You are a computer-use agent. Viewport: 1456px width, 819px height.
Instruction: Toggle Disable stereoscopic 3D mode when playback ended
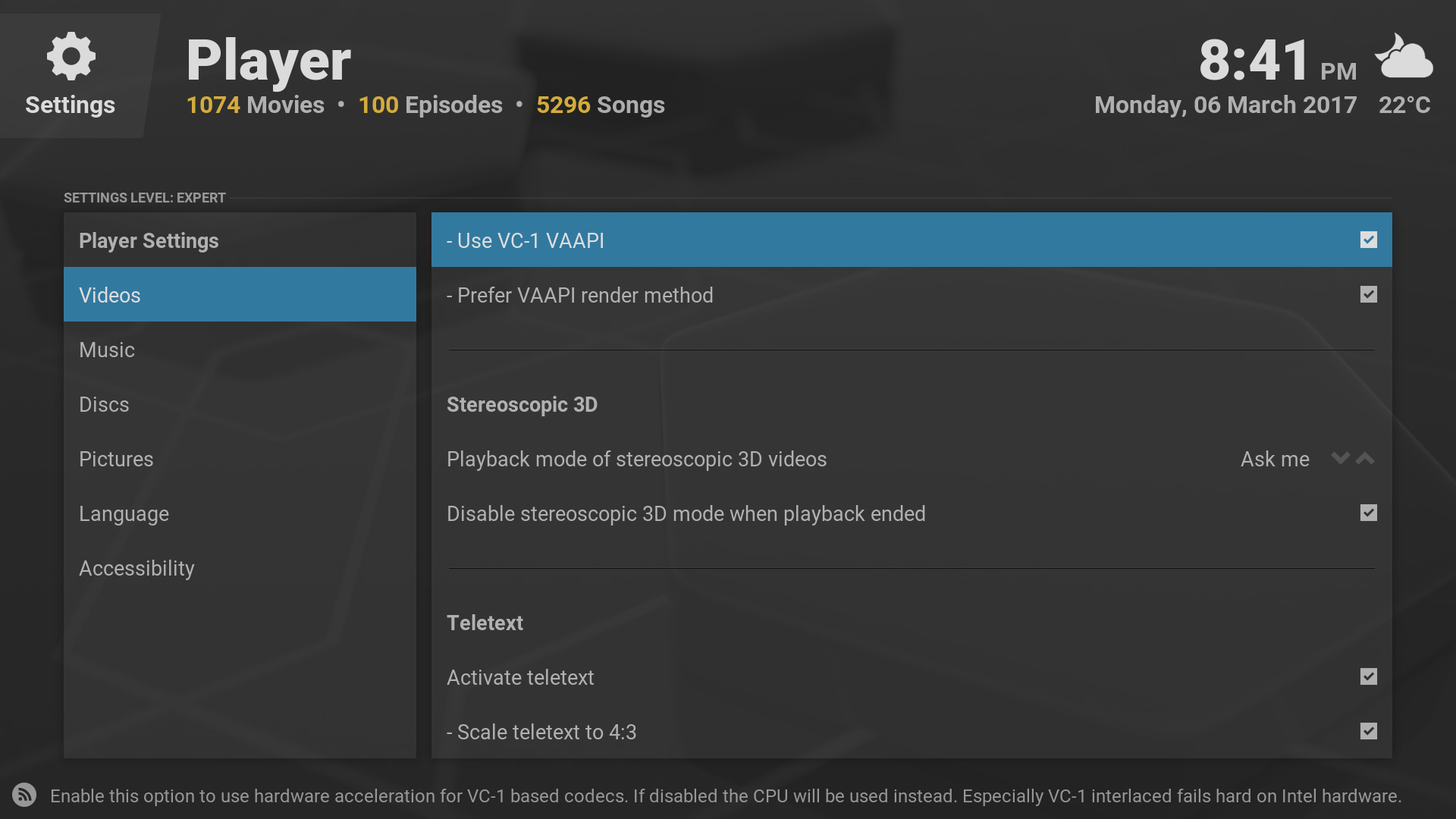[1368, 513]
